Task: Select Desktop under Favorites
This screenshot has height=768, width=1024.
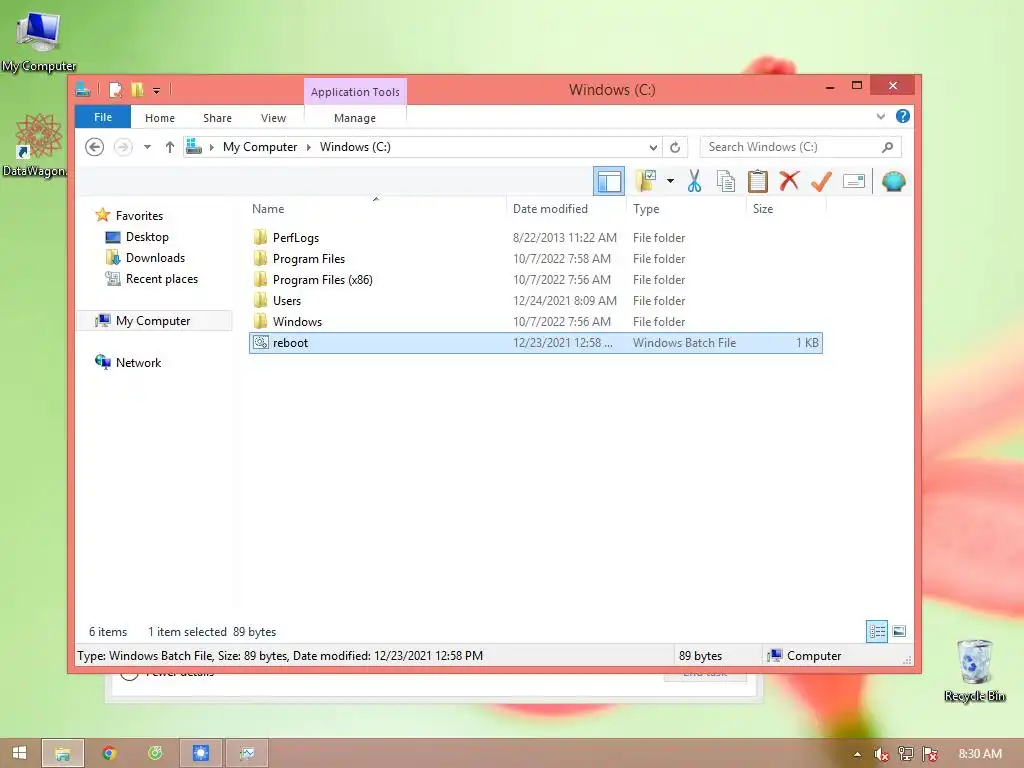Action: pos(147,237)
